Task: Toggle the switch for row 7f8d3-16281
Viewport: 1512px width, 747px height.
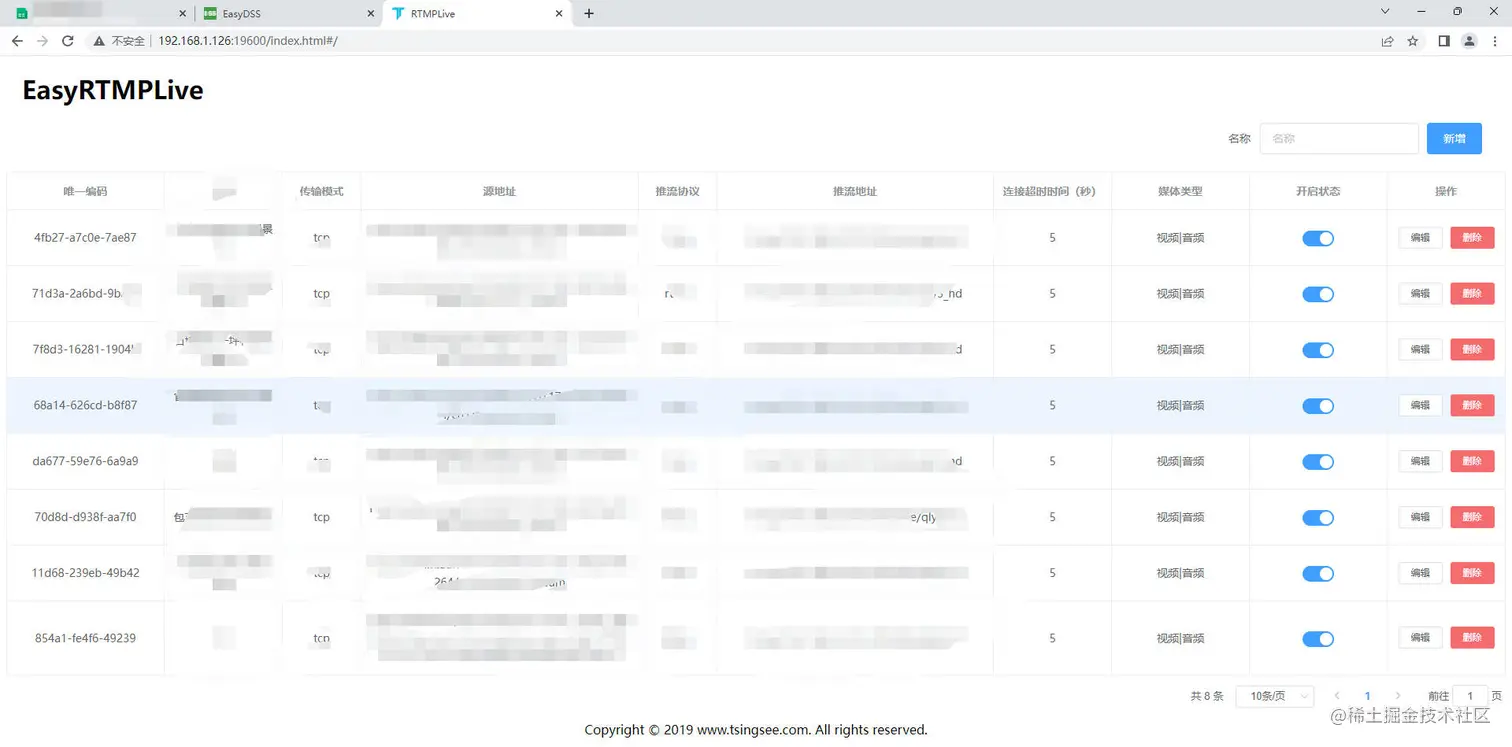Action: click(x=1318, y=350)
